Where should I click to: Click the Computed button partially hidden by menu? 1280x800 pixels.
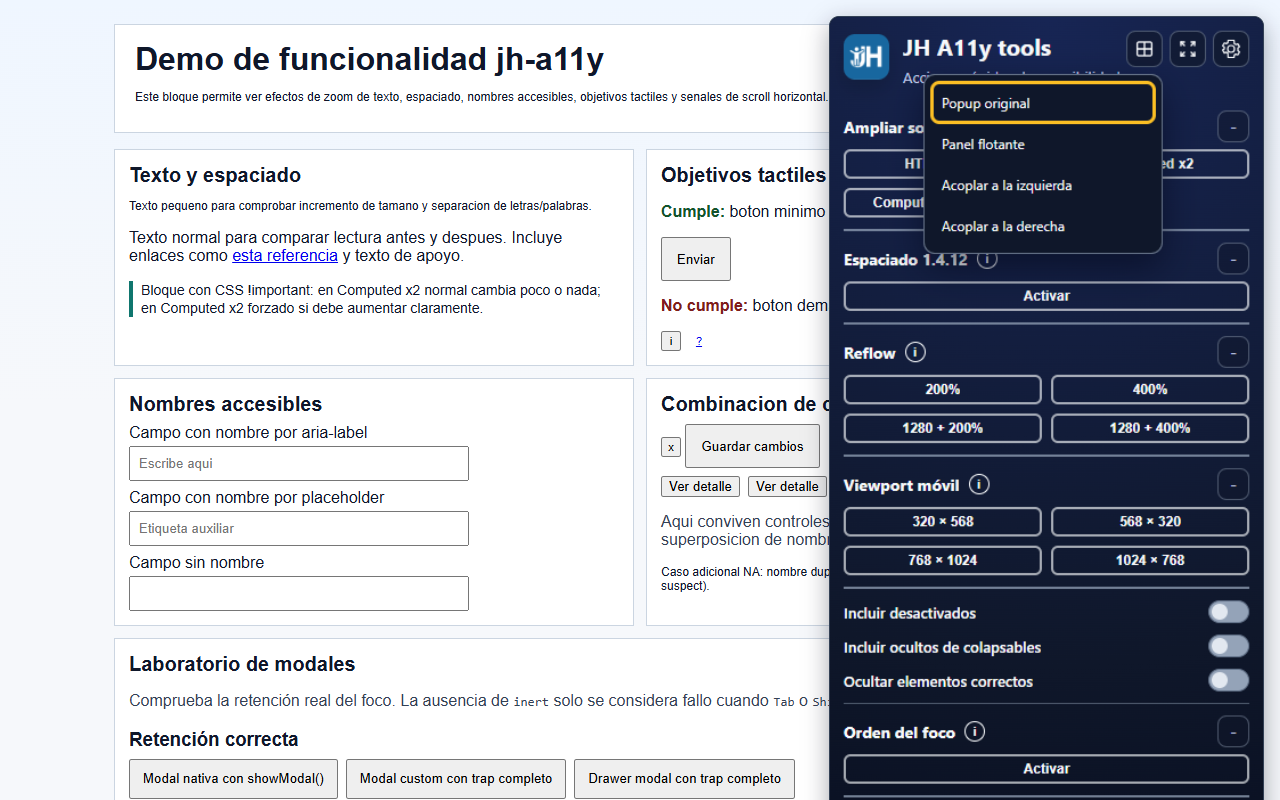[884, 202]
